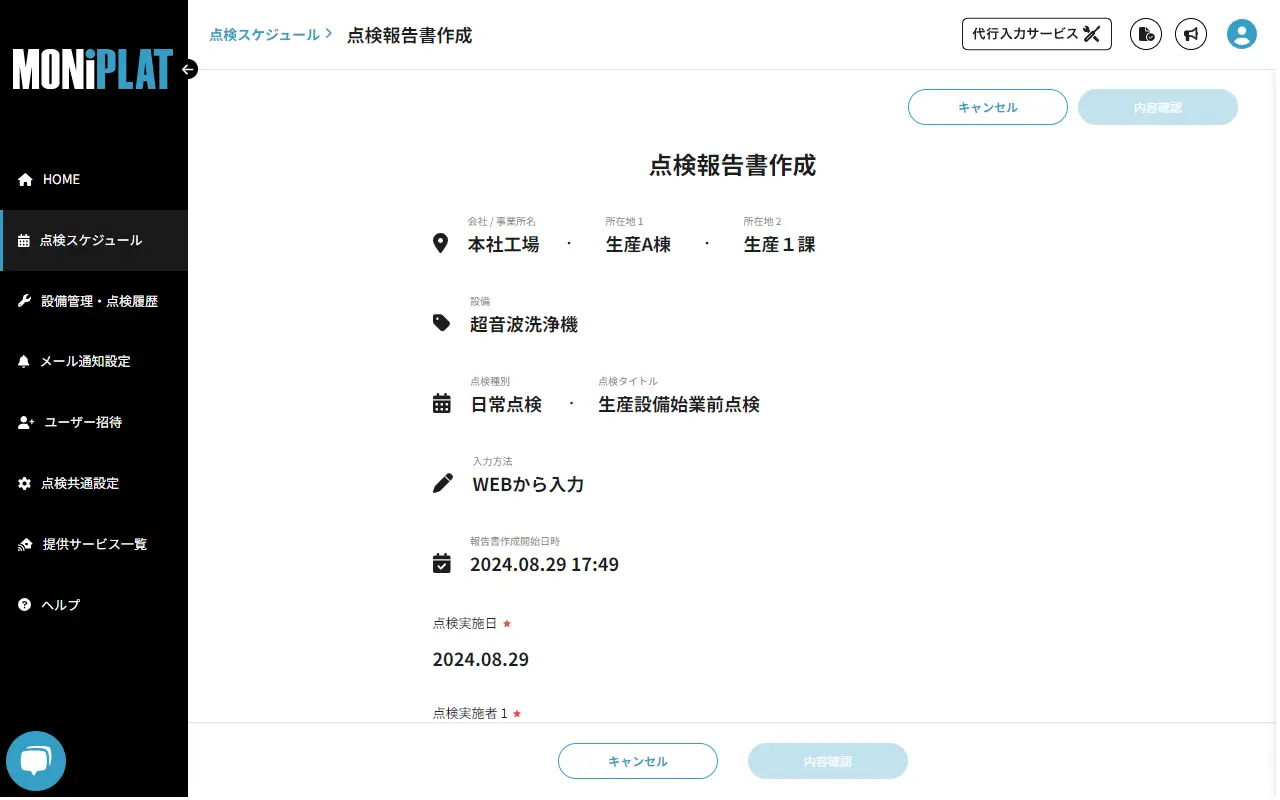The image size is (1280, 800).
Task: Click the gear icon for 点検共通設定
Action: (23, 483)
